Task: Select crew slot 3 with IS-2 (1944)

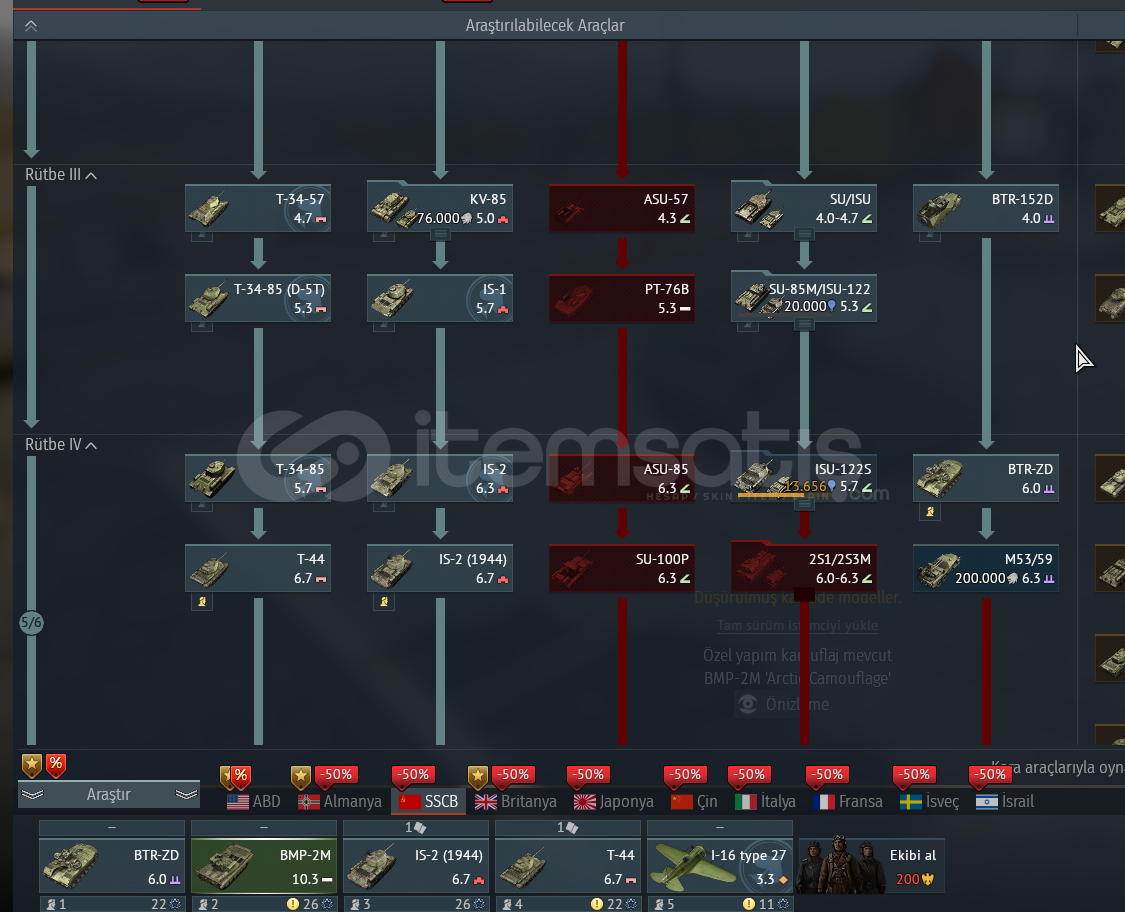Action: pos(416,865)
